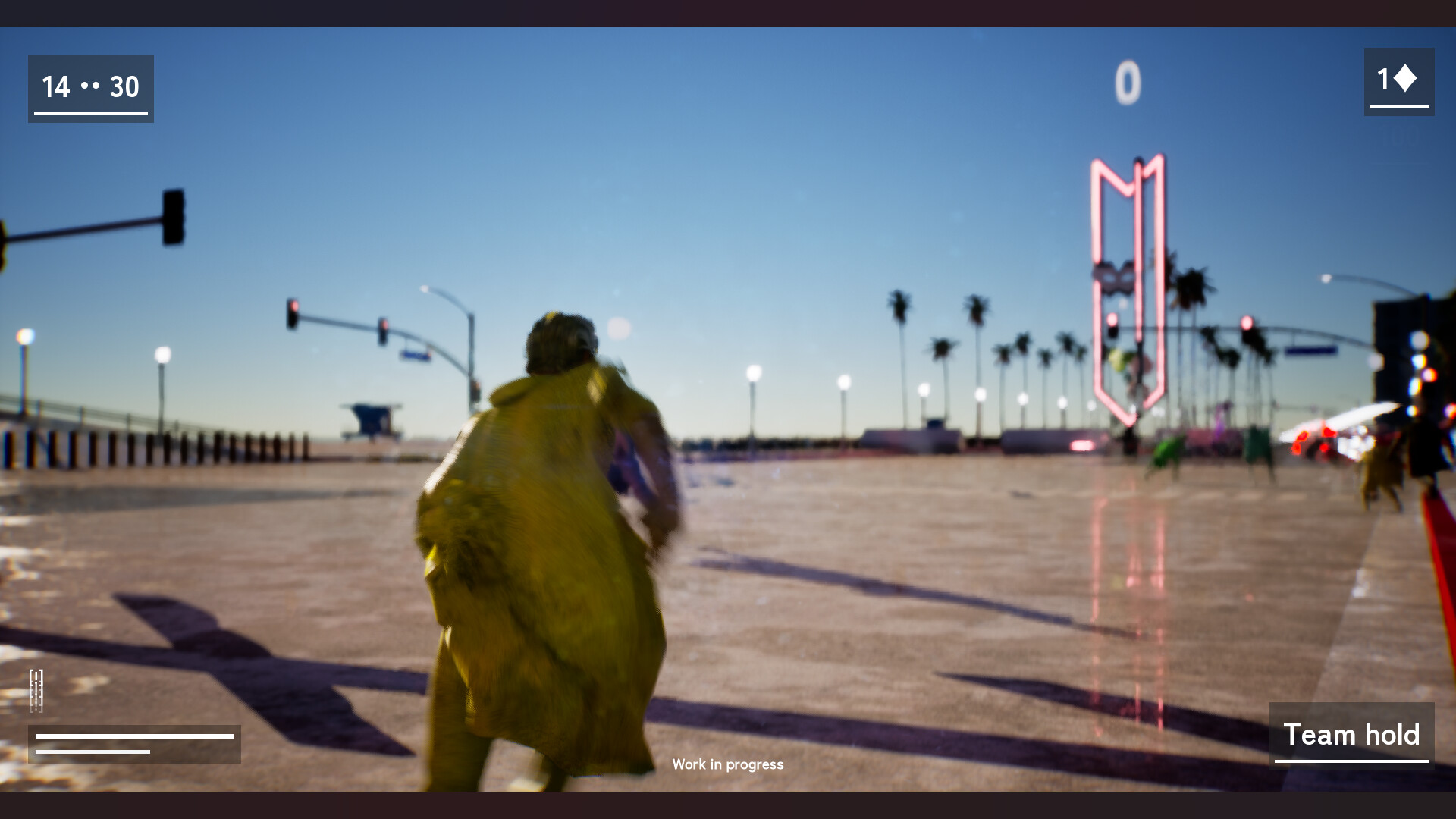The height and width of the screenshot is (819, 1456).
Task: Click the floating 0 score above the marker
Action: (1127, 83)
